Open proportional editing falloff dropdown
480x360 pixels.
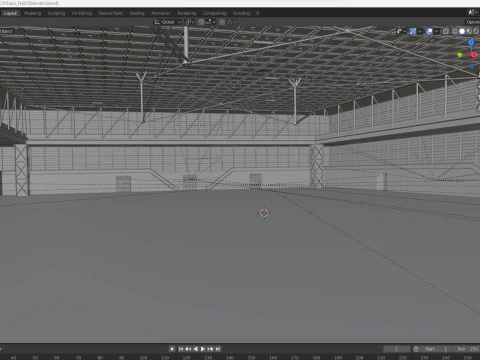(232, 22)
